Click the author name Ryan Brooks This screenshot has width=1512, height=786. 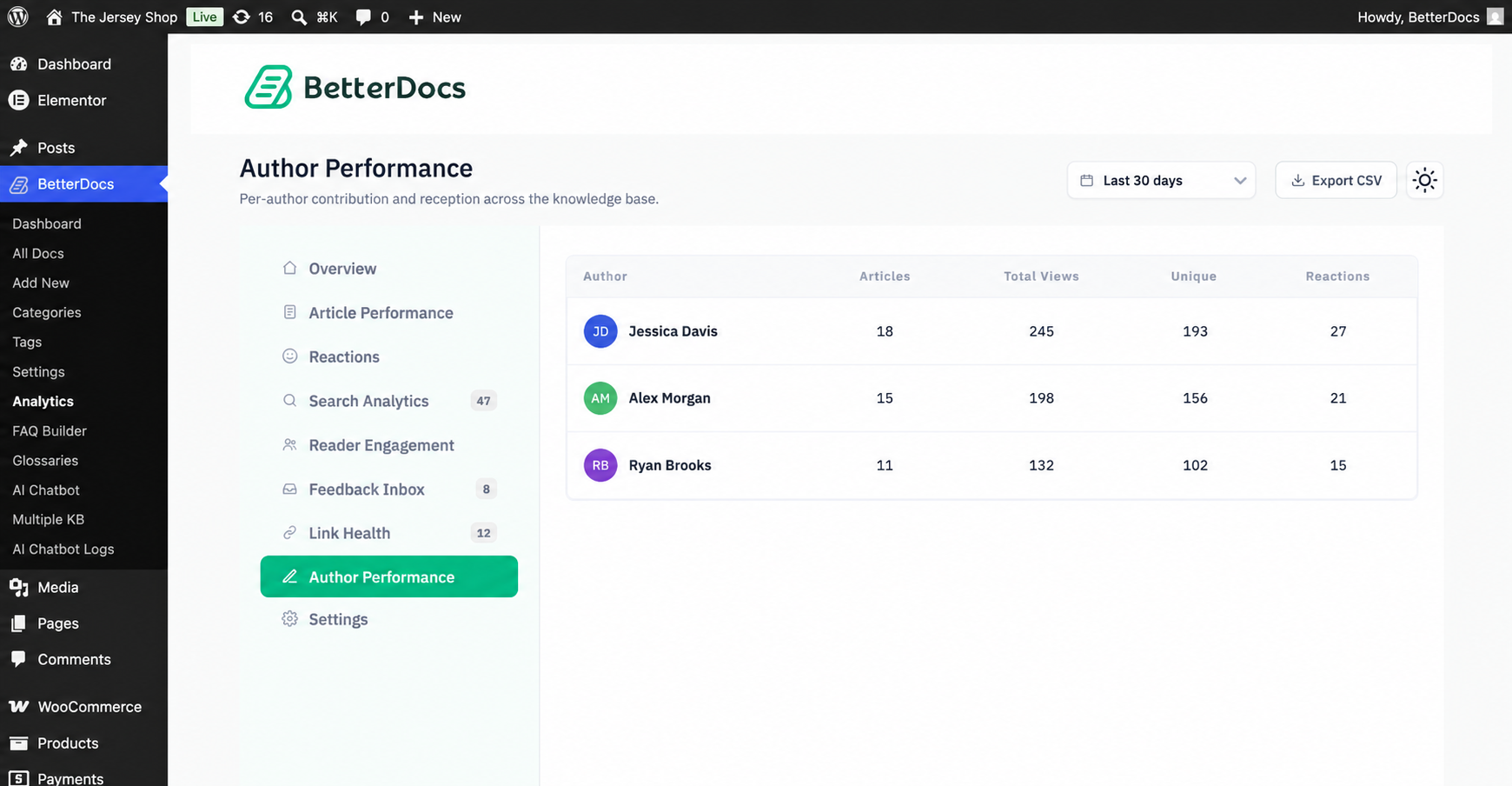tap(670, 465)
